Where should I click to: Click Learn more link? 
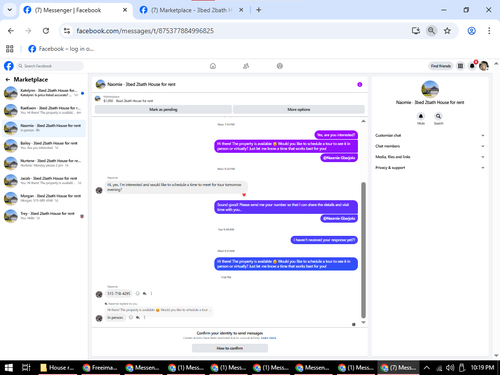tap(269, 338)
